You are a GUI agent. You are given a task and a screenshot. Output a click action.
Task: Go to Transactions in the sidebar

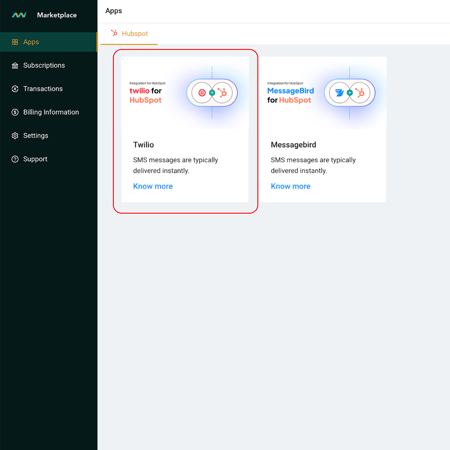tap(49, 89)
